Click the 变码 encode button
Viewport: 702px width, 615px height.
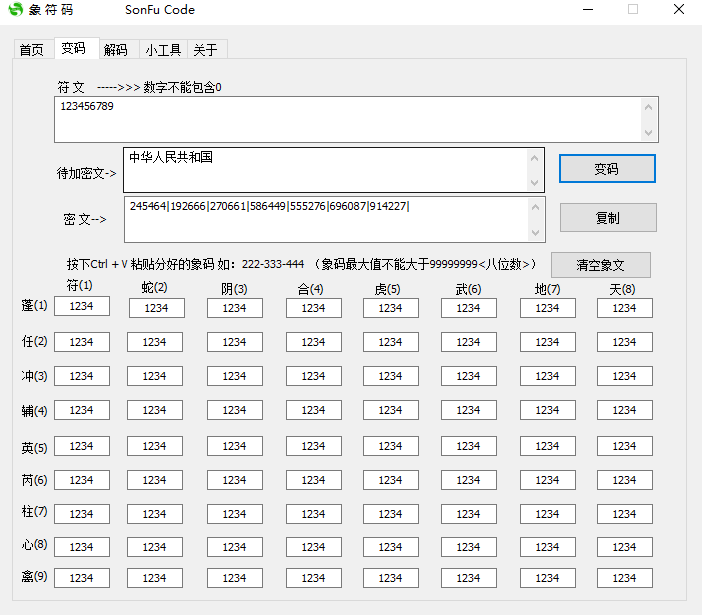click(x=607, y=169)
